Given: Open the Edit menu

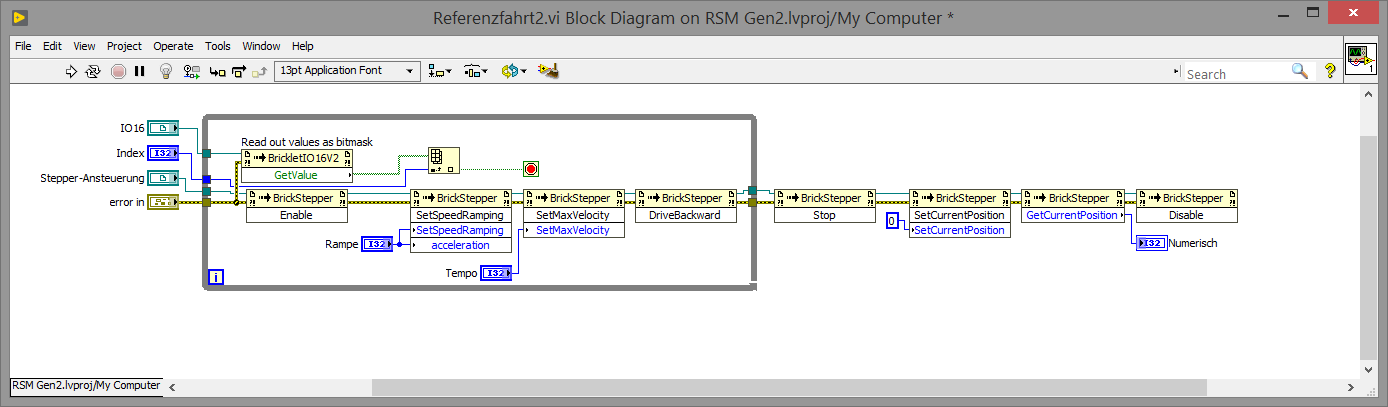Looking at the screenshot, I should (53, 46).
